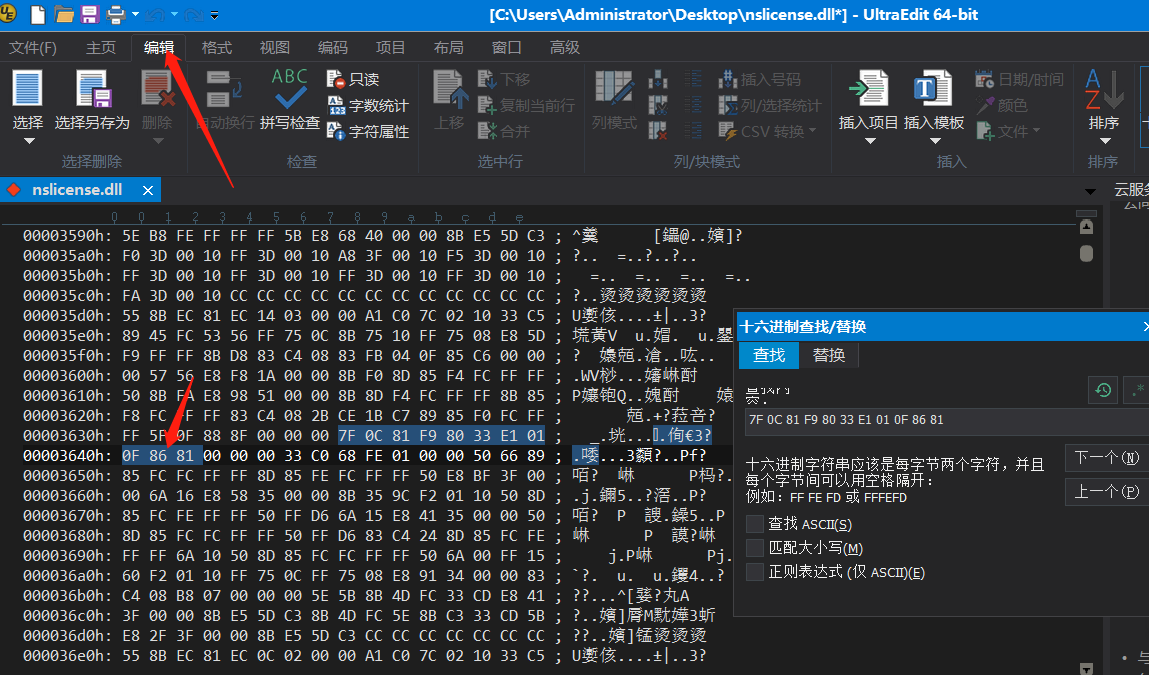Click the 选择另存为 icon
Image resolution: width=1149 pixels, height=675 pixels.
(93, 89)
